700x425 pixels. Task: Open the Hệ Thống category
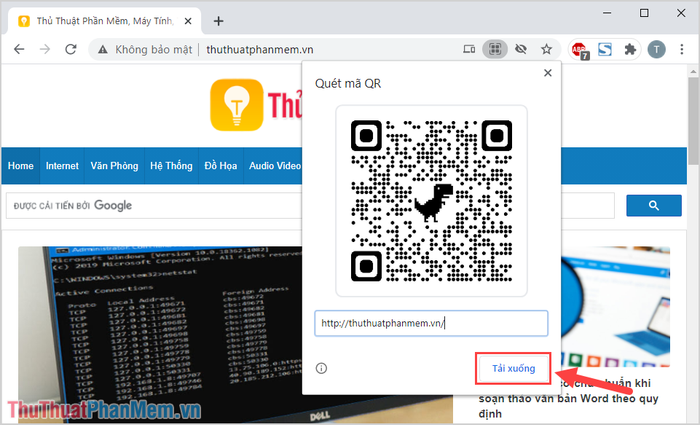point(171,166)
